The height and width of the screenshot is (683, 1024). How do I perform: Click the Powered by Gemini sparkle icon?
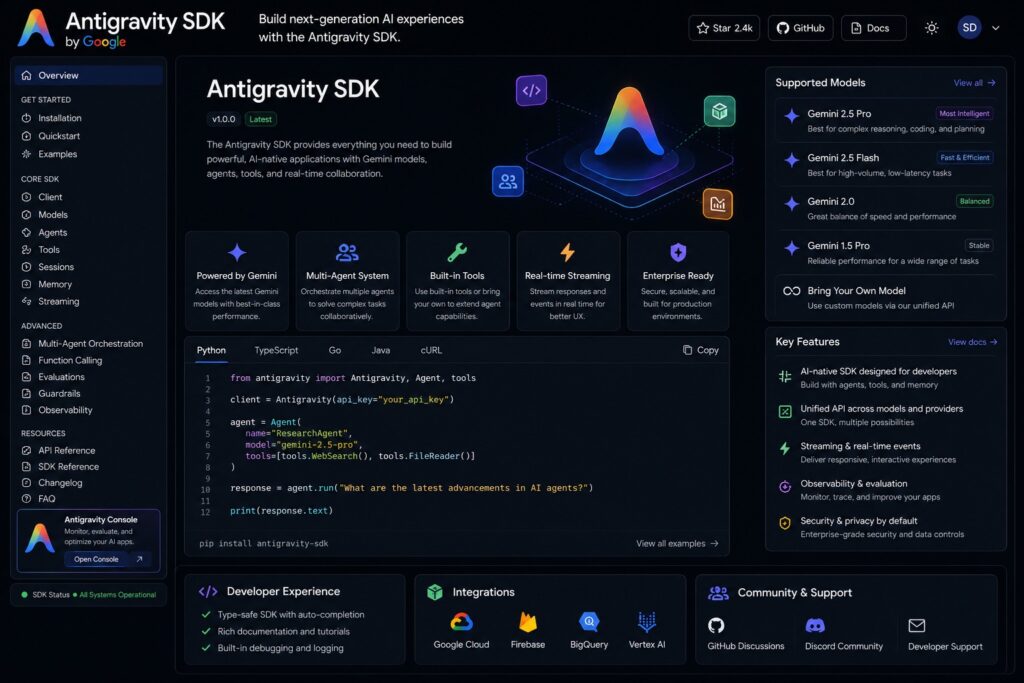click(236, 253)
